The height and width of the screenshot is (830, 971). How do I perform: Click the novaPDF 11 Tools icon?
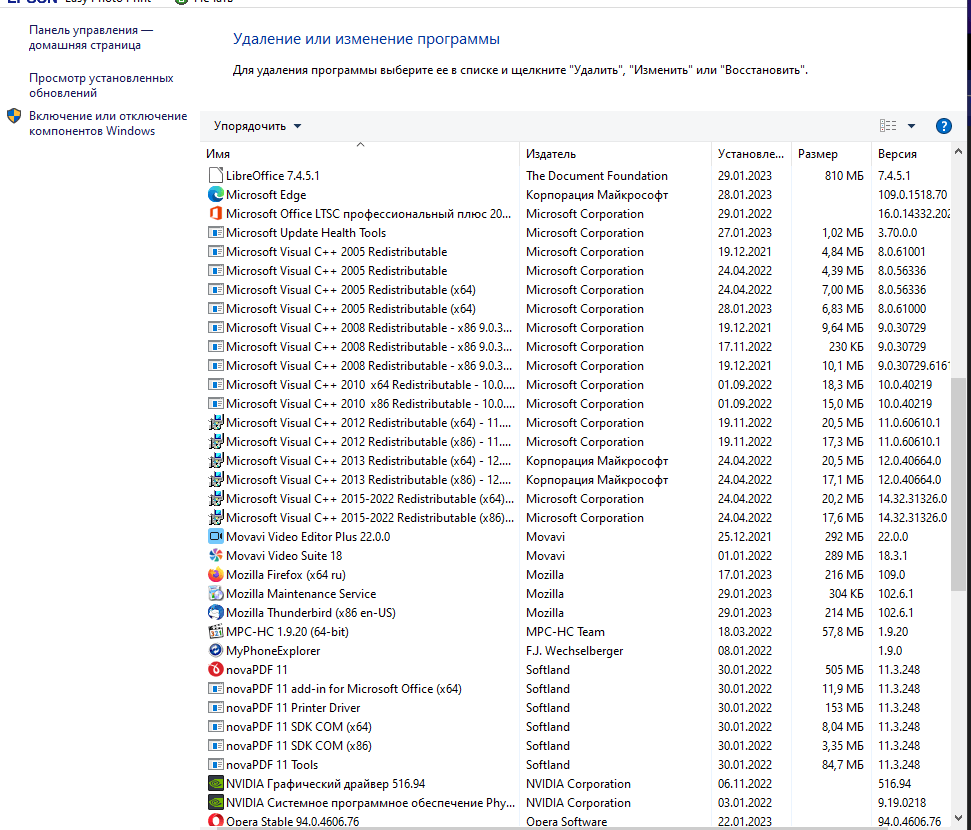tap(216, 764)
